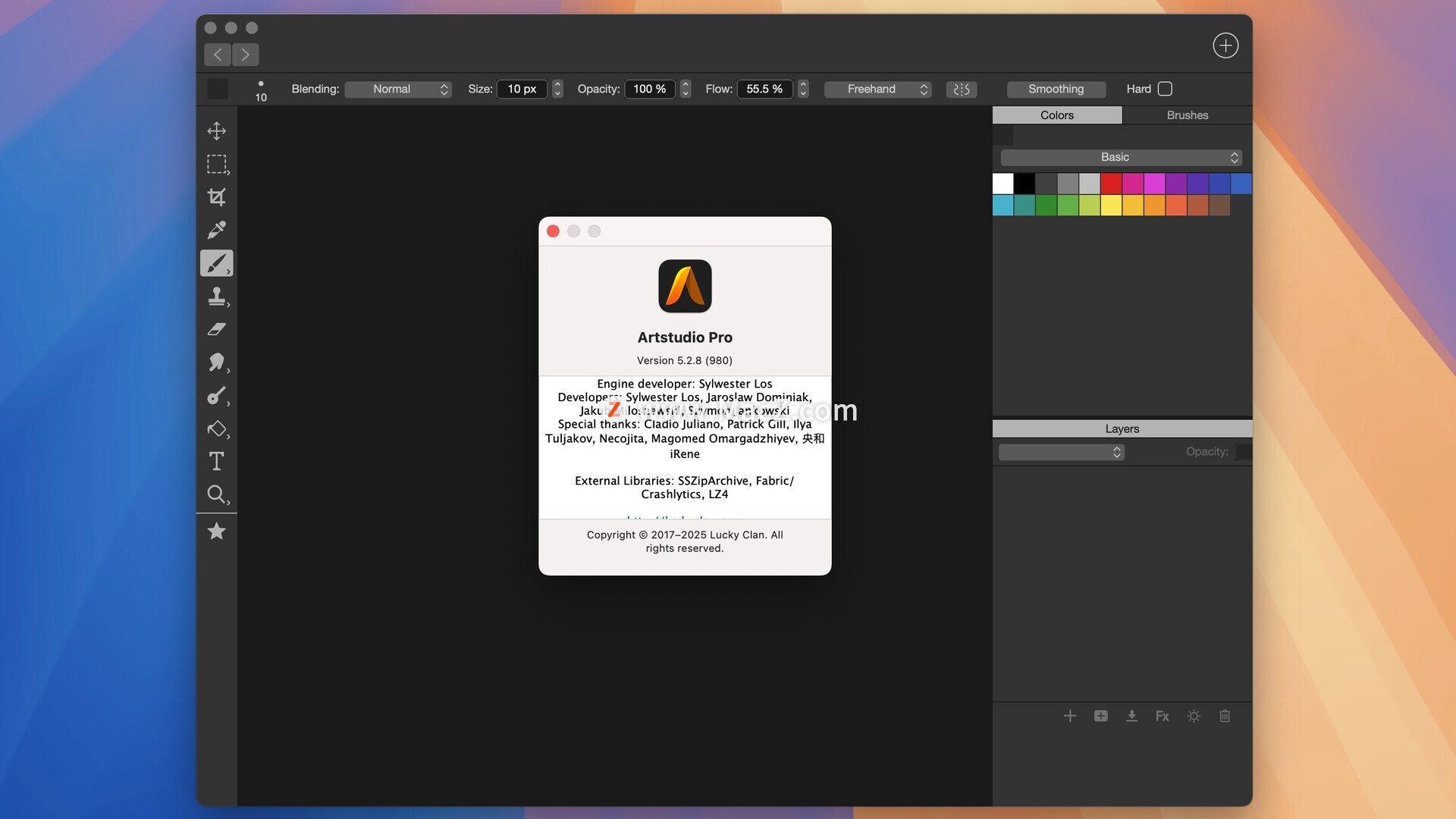Switch to the Brushes tab
1456x819 pixels.
coord(1188,115)
